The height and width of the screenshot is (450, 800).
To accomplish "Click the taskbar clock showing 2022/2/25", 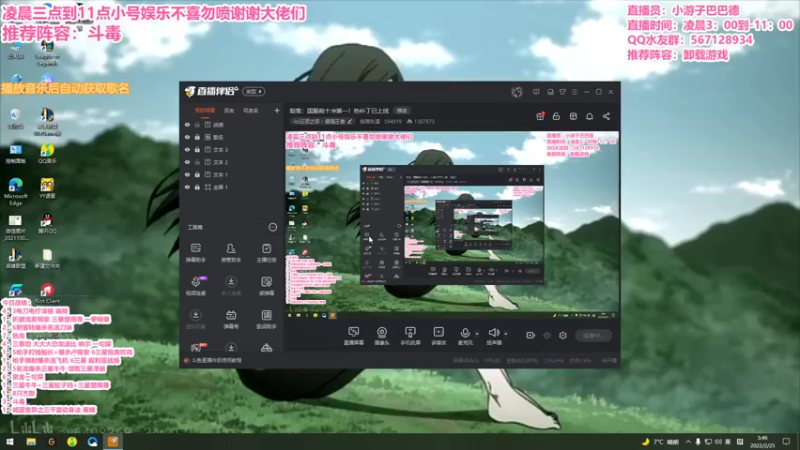I will coord(762,442).
